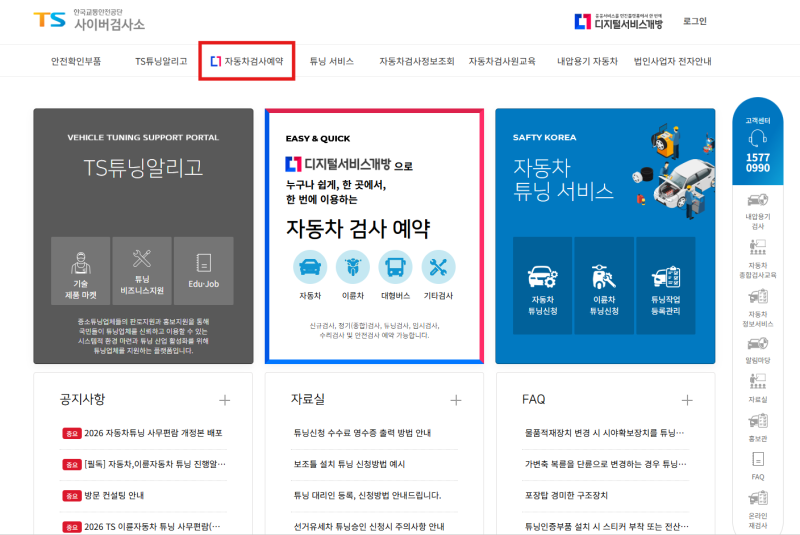Select 대형버스 bus icon under 검사 예약
Image resolution: width=800 pixels, height=535 pixels.
click(x=395, y=267)
